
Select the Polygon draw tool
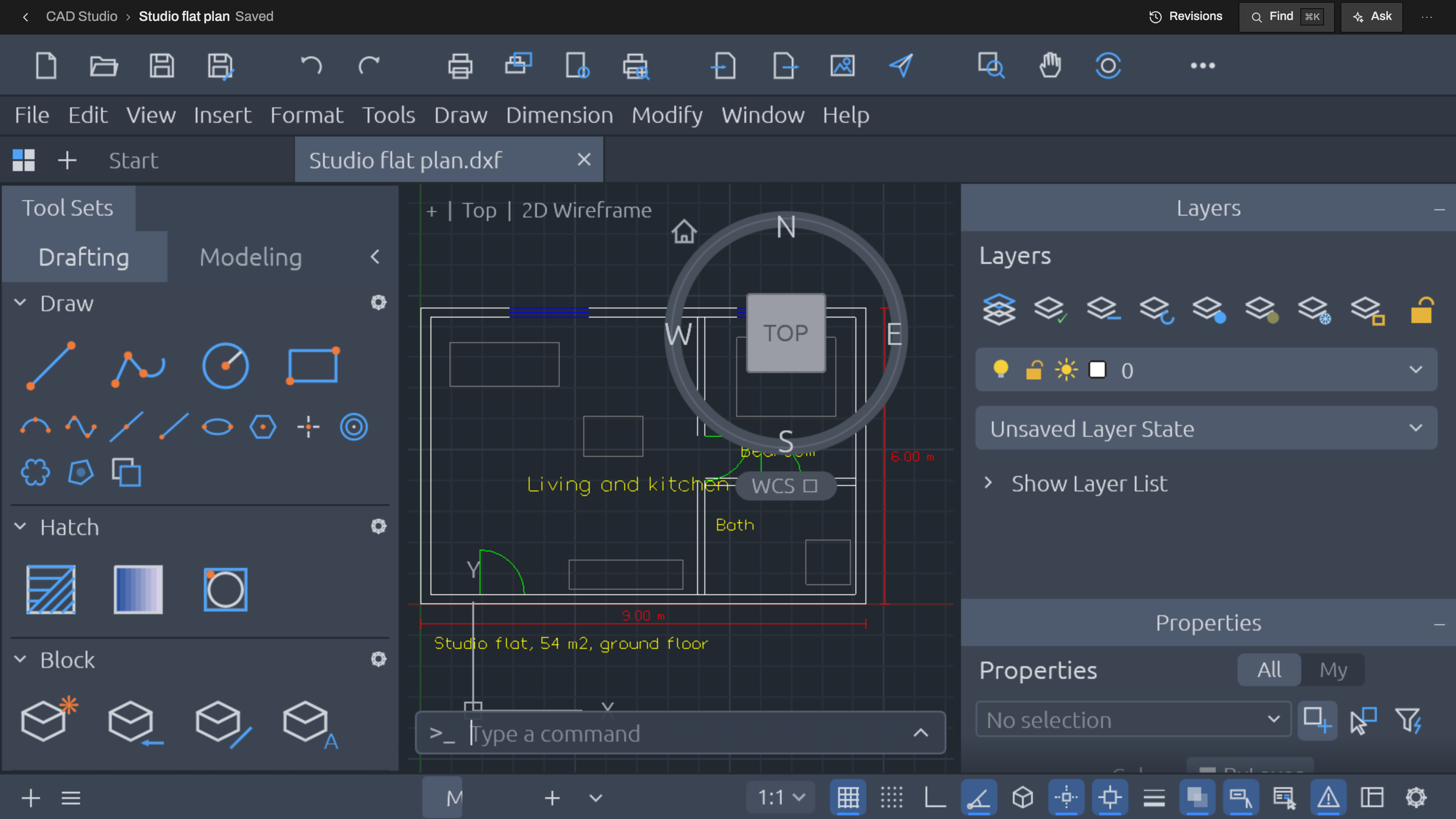pos(263,427)
